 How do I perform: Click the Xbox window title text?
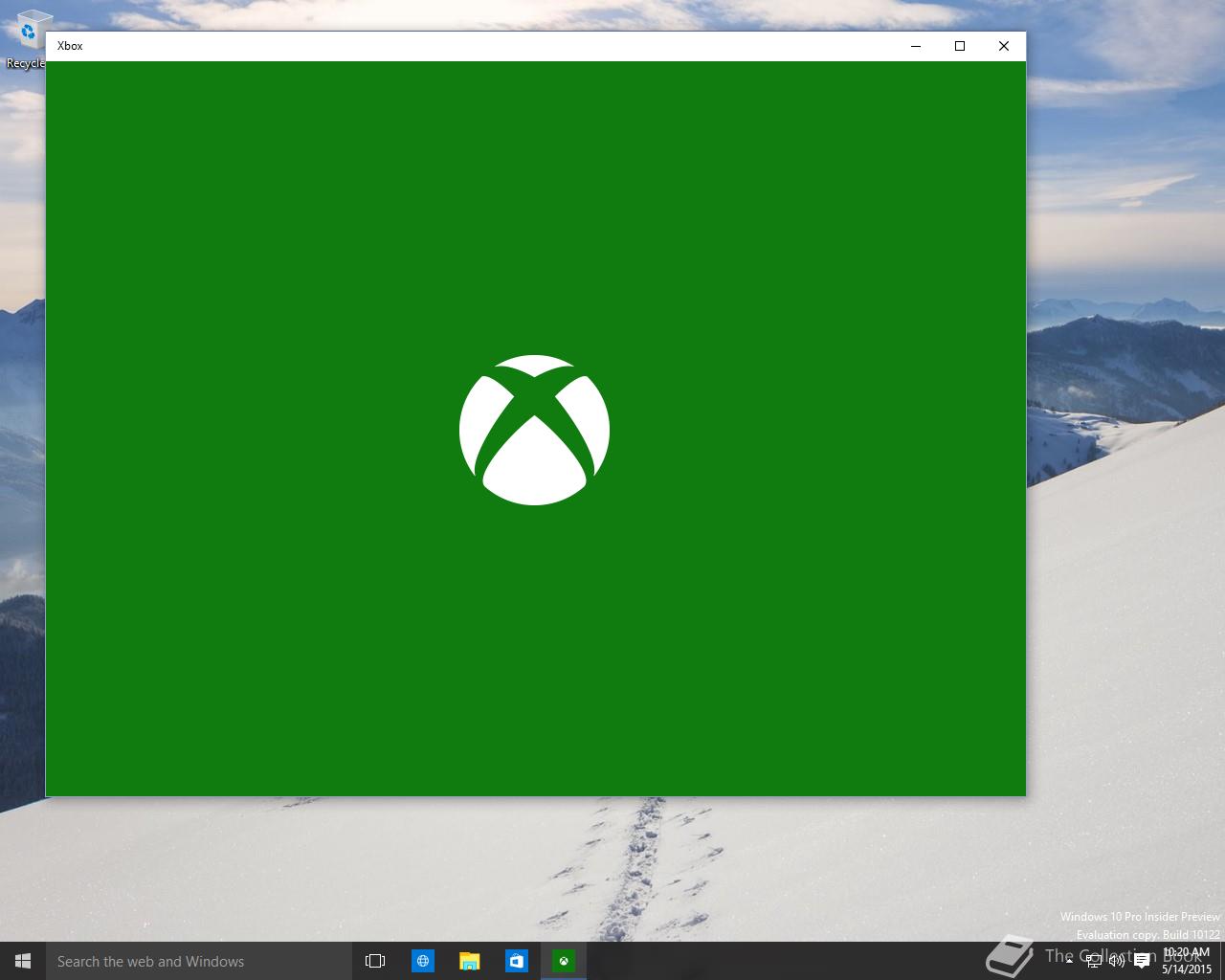70,46
